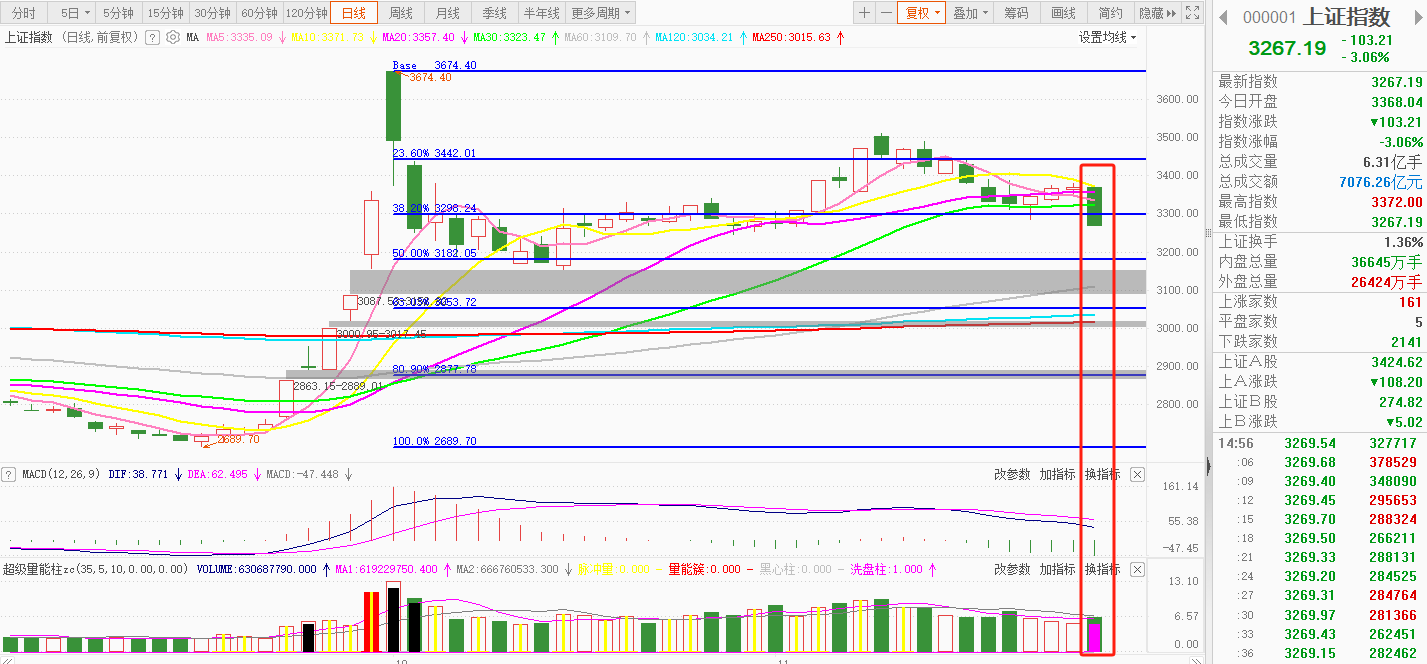Viewport: 1427px width, 664px height.
Task: Open the MA settings gear icon
Action: tap(173, 37)
